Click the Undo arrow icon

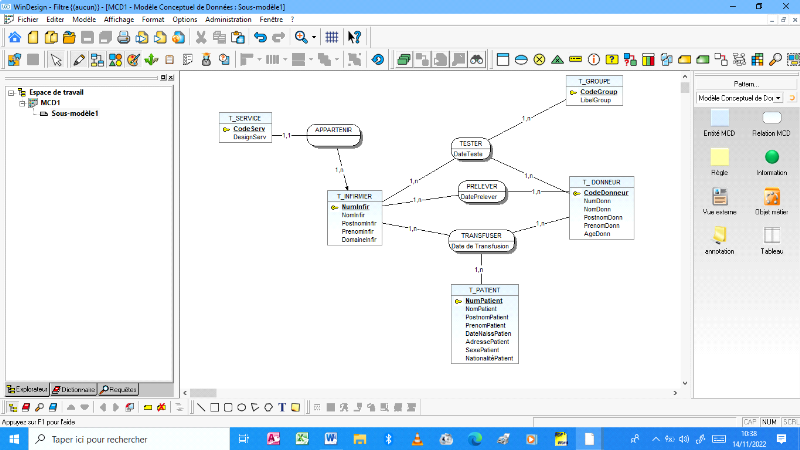coord(260,37)
